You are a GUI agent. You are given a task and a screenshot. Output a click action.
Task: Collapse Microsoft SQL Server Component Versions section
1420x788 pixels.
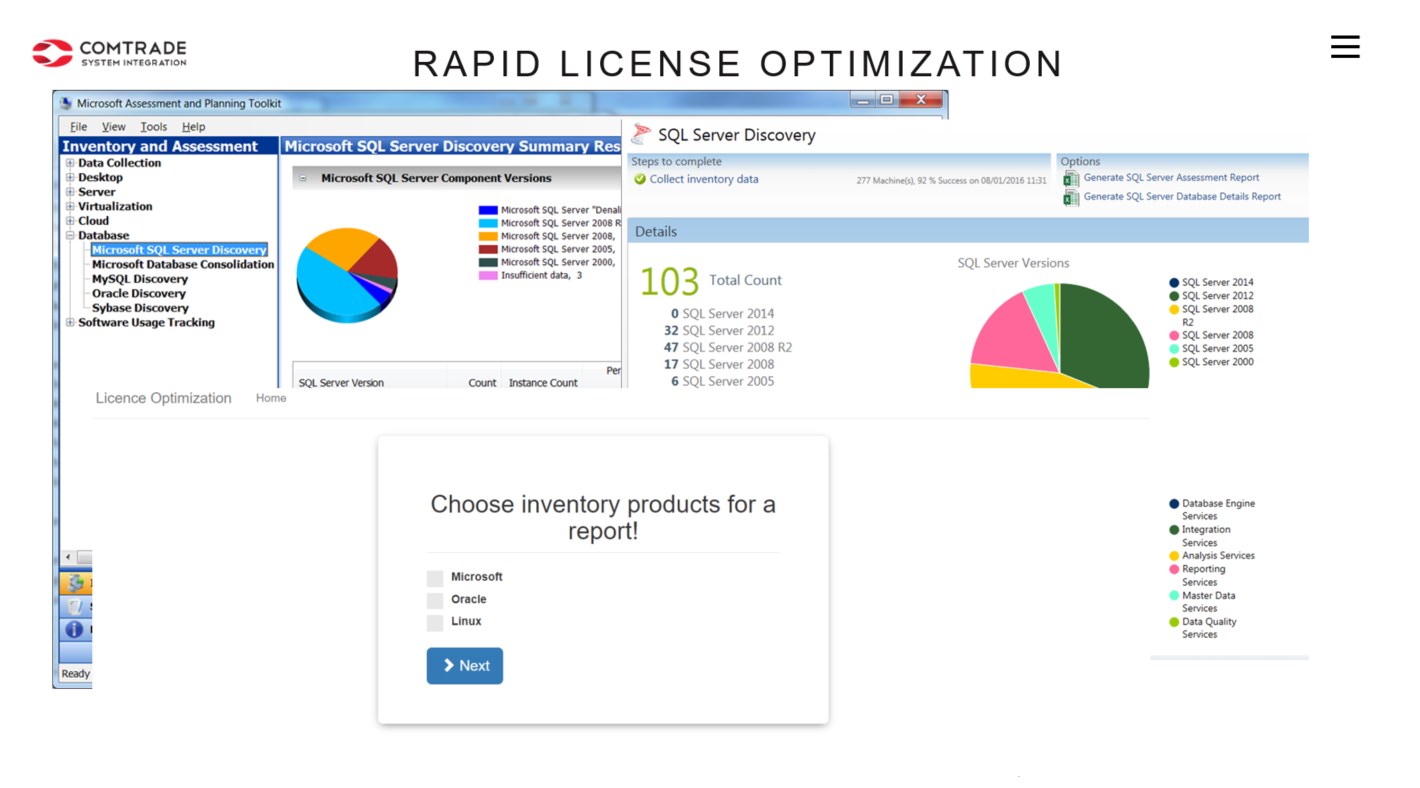(304, 179)
